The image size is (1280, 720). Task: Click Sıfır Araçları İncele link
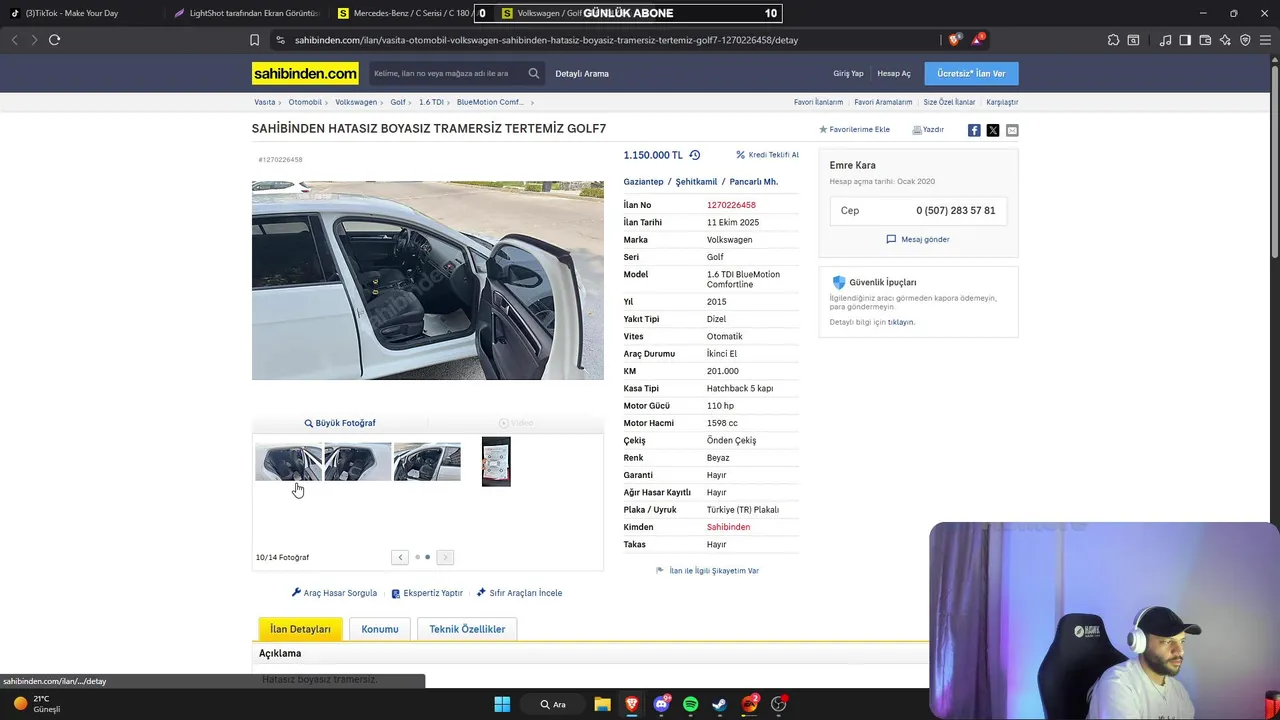pyautogui.click(x=520, y=593)
